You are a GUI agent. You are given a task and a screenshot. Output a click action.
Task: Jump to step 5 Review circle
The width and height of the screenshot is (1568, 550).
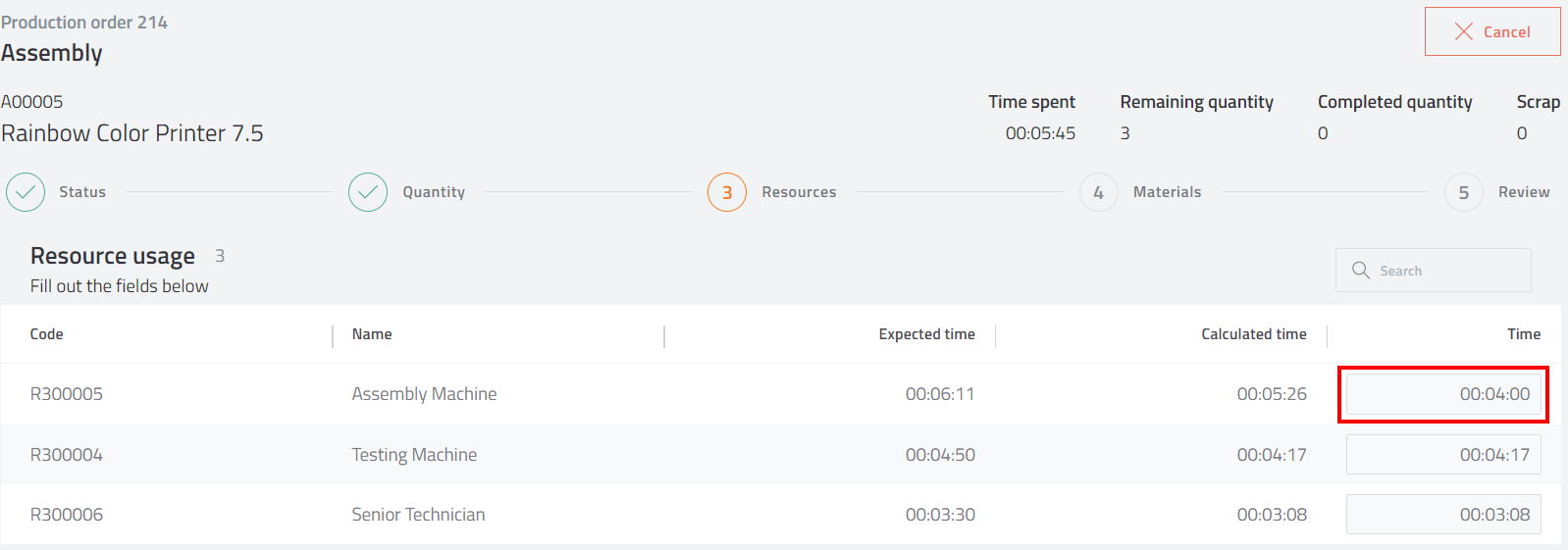click(x=1464, y=192)
